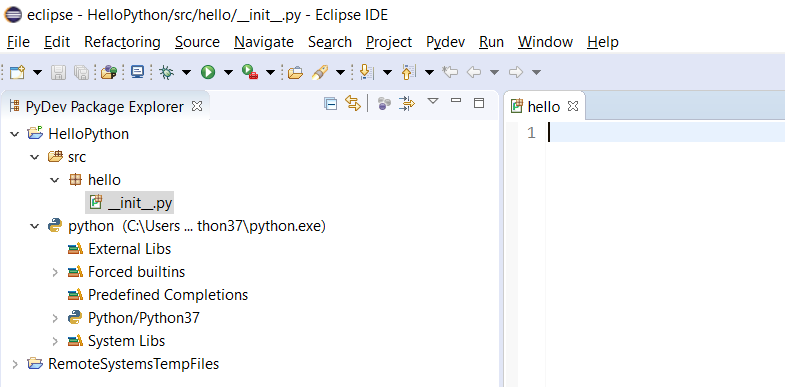Open the Run configurations dropdown arrow

coord(228,73)
